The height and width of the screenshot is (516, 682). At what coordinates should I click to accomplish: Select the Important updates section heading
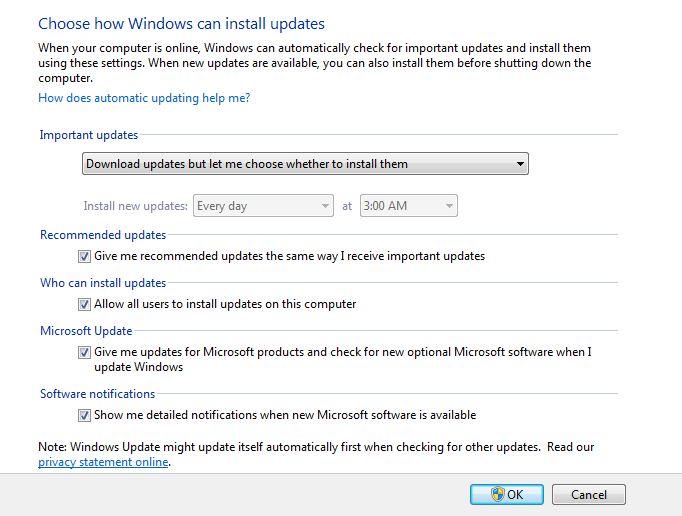coord(89,135)
